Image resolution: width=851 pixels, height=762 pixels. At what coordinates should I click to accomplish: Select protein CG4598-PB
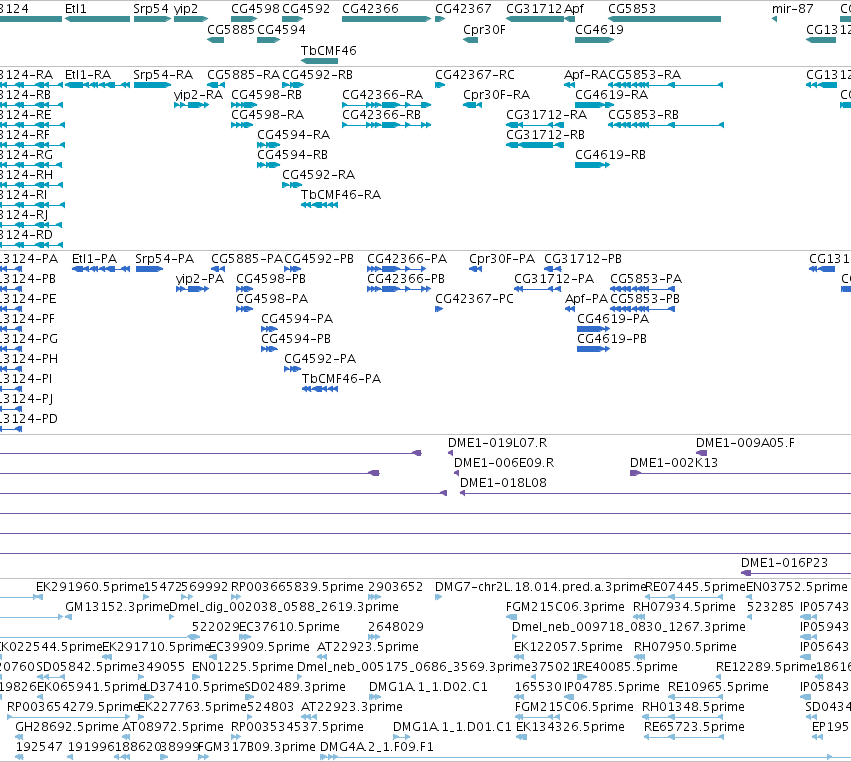point(271,279)
